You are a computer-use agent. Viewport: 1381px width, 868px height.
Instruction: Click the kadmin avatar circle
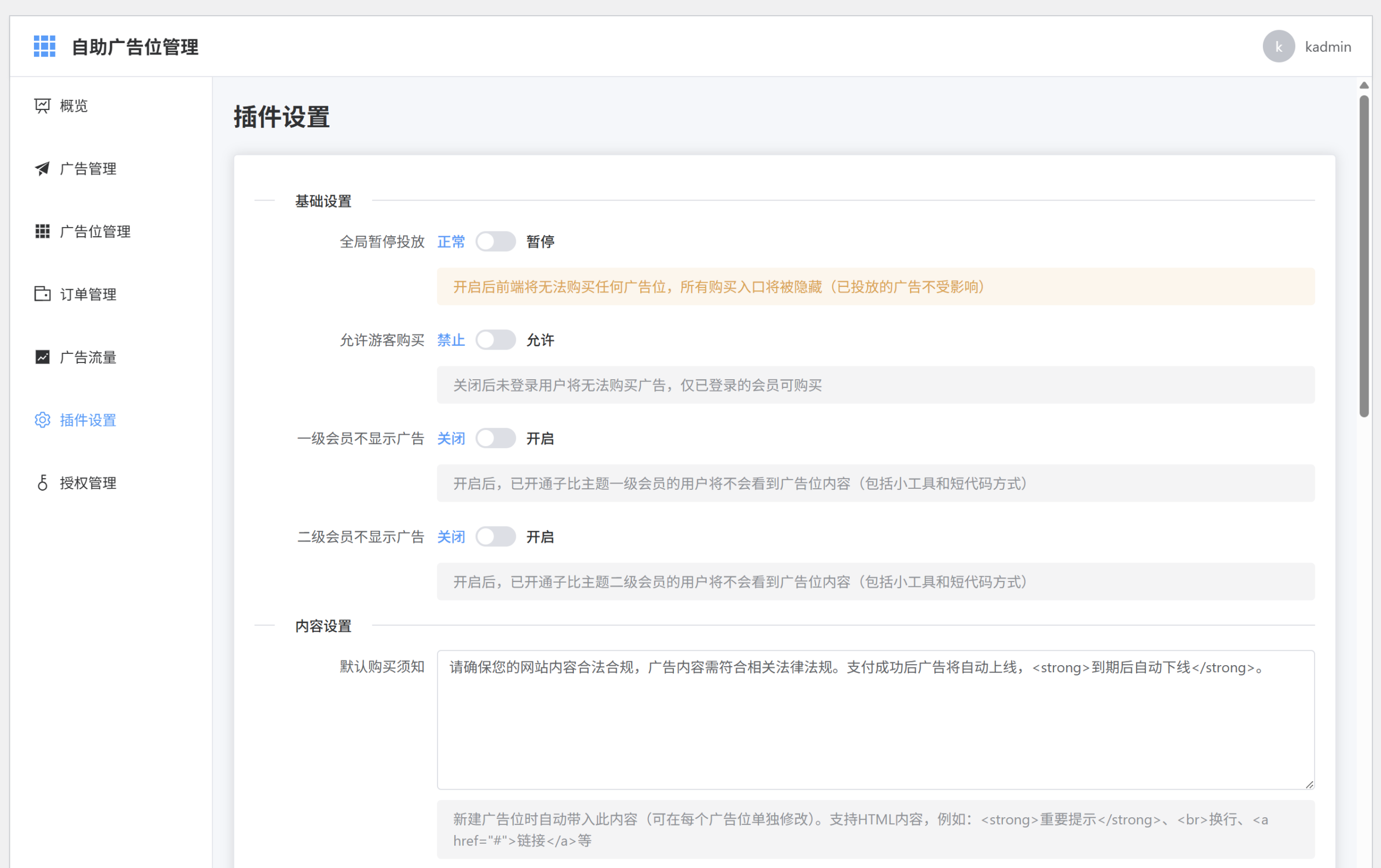1279,46
